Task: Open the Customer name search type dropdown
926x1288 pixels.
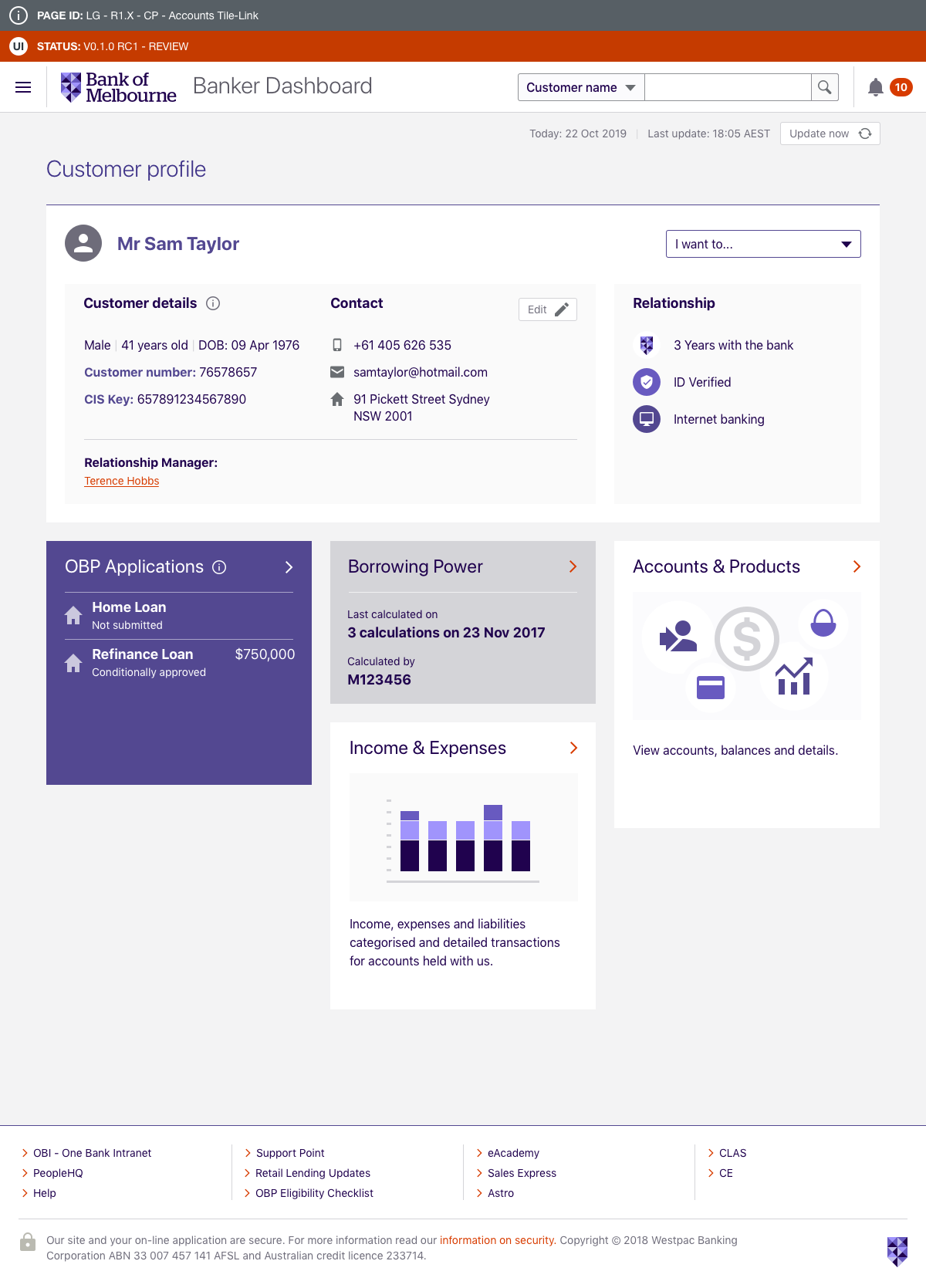Action: click(581, 87)
